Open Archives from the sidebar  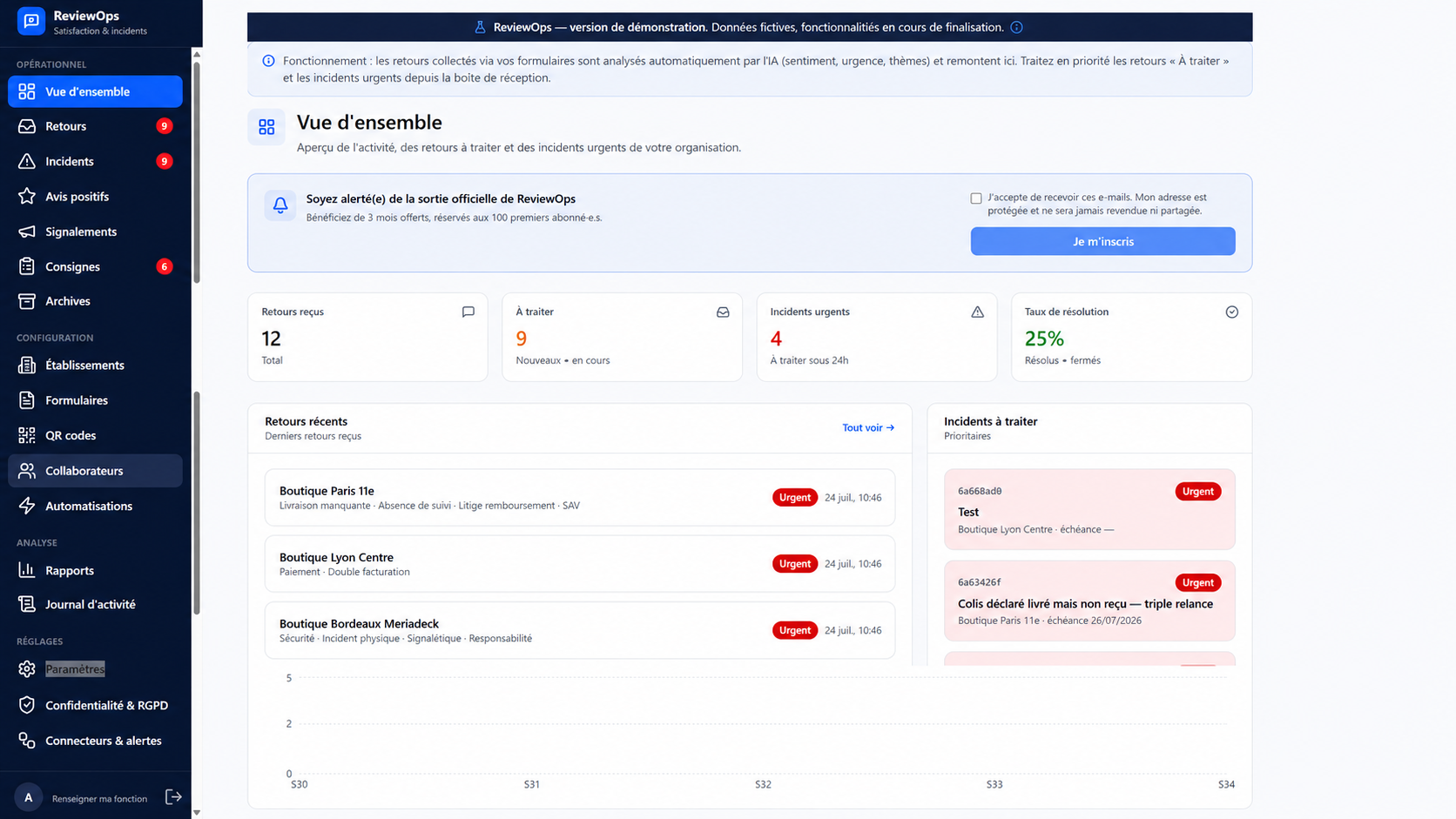point(95,301)
